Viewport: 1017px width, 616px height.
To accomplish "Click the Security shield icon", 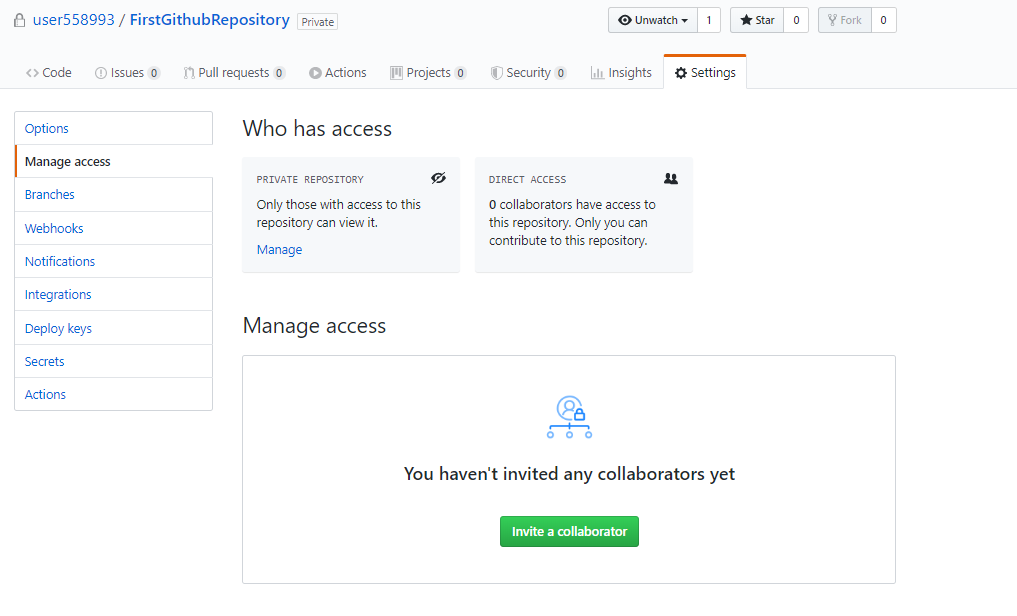I will (497, 73).
